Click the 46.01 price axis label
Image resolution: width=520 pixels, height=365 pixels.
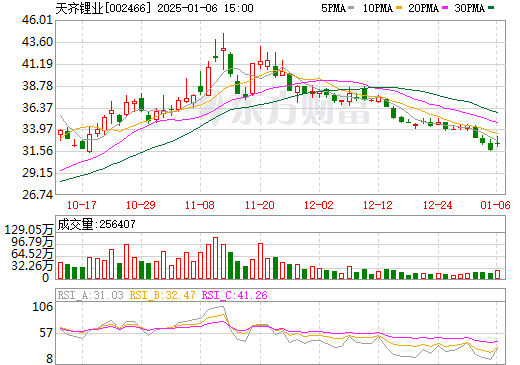click(38, 20)
